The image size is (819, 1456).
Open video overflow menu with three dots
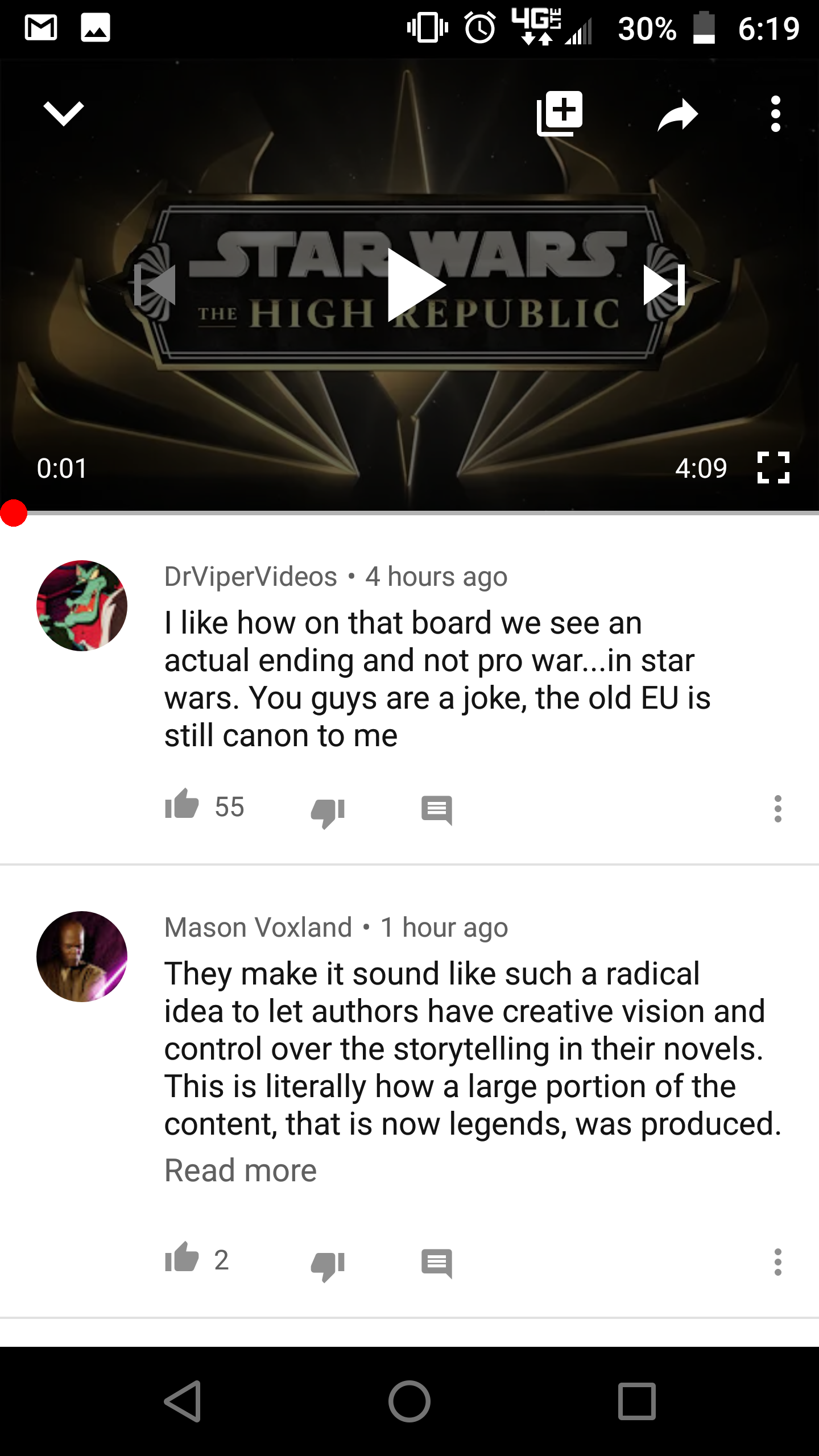pyautogui.click(x=776, y=114)
